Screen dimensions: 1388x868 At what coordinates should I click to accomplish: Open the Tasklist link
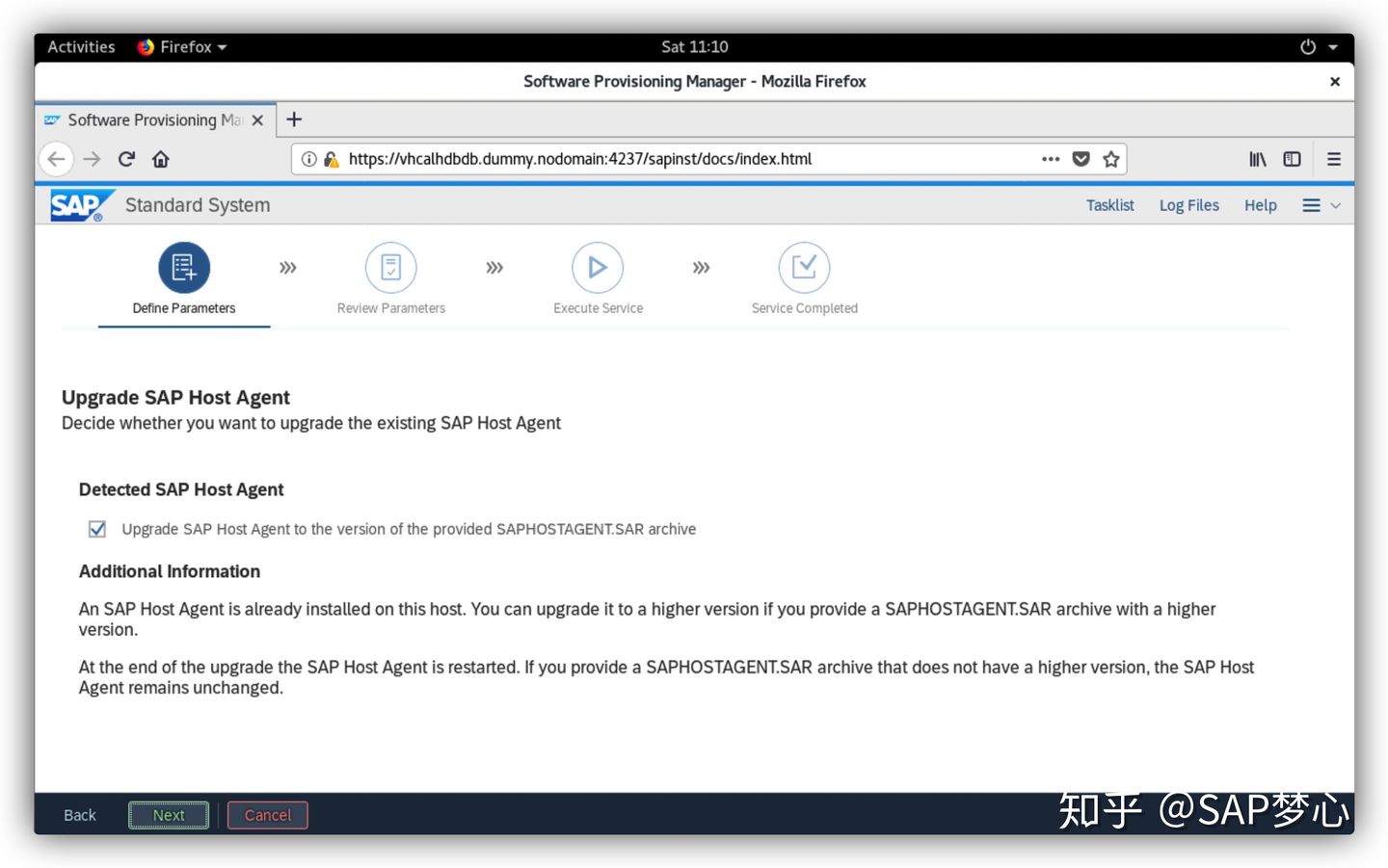(1109, 205)
